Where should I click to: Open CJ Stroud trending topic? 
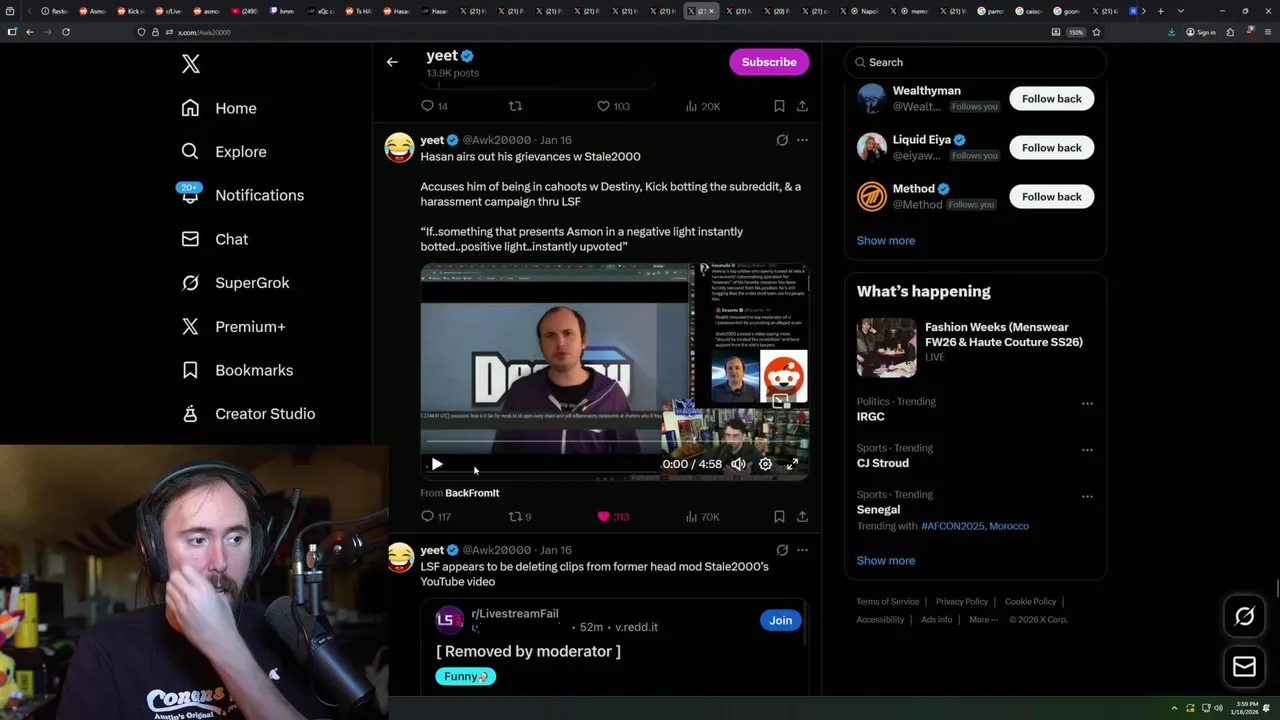tap(882, 463)
